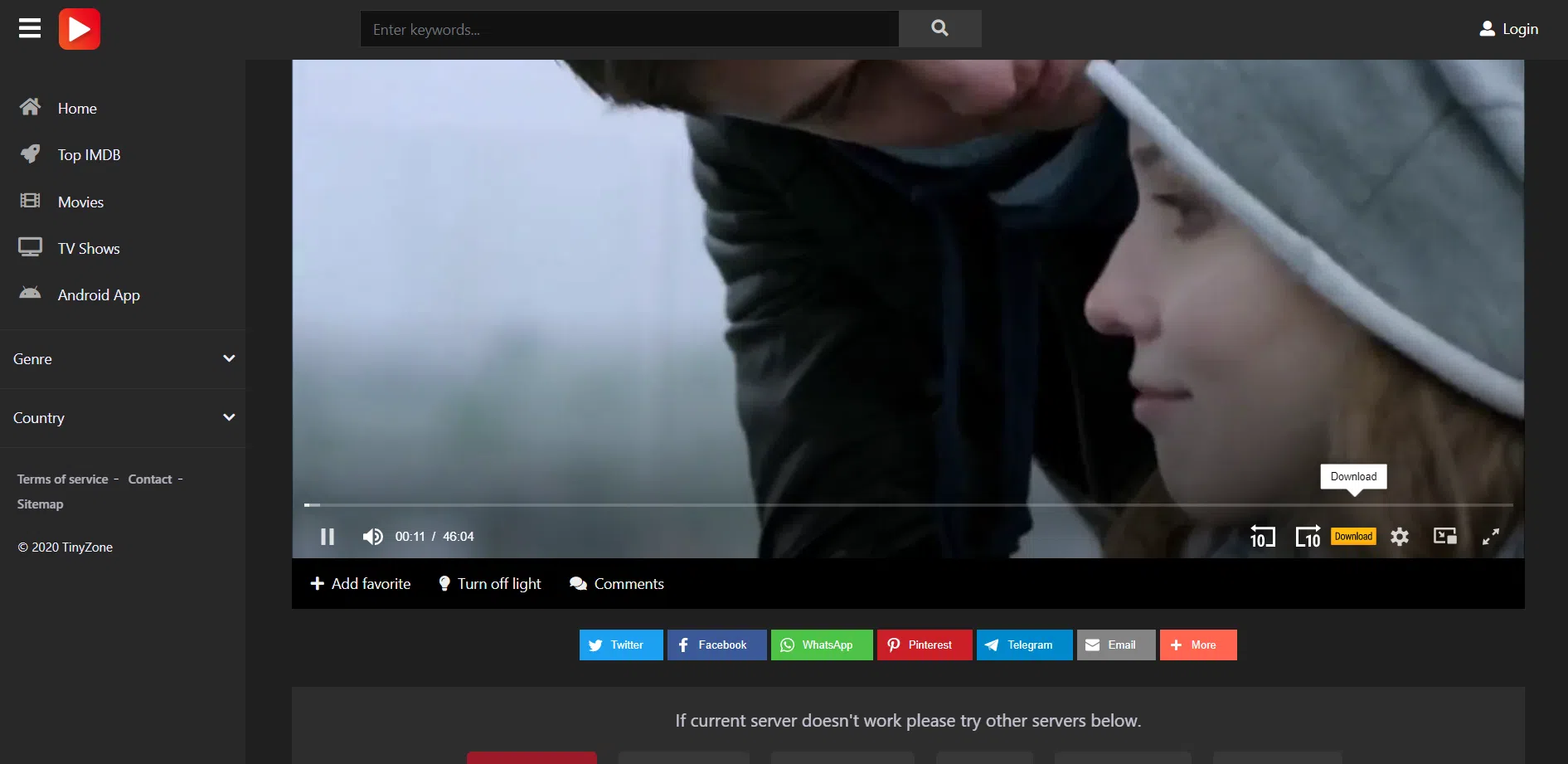Open the Comments link text

[629, 584]
